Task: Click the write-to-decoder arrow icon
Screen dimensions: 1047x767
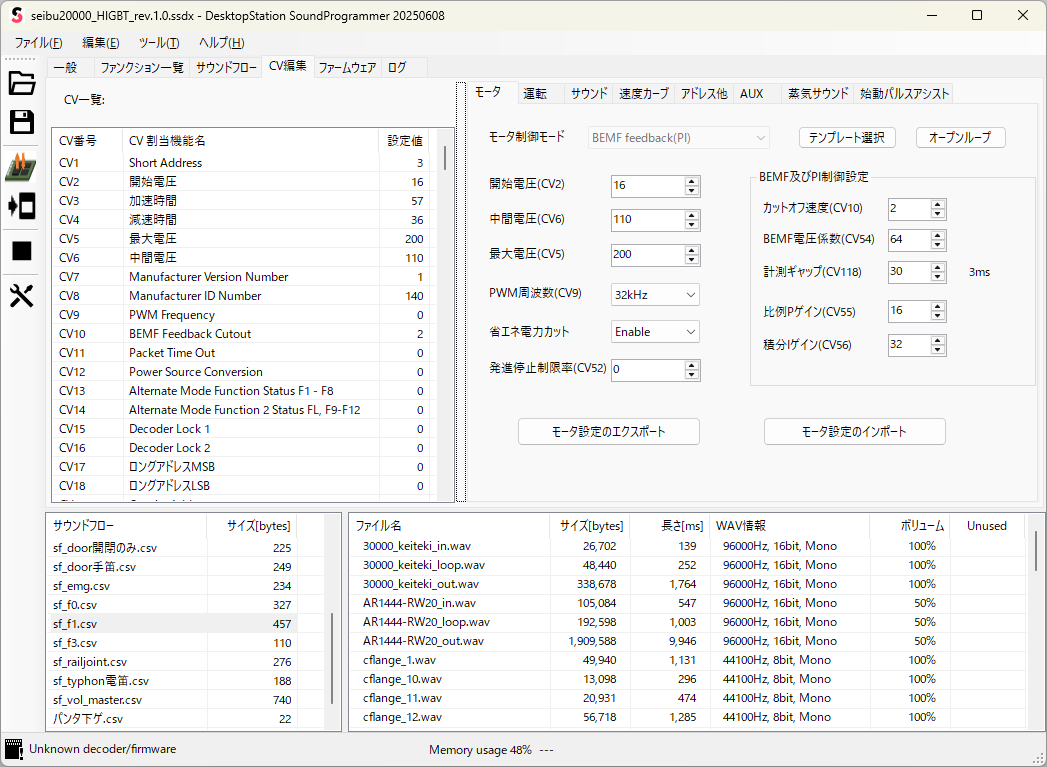Action: click(x=21, y=206)
